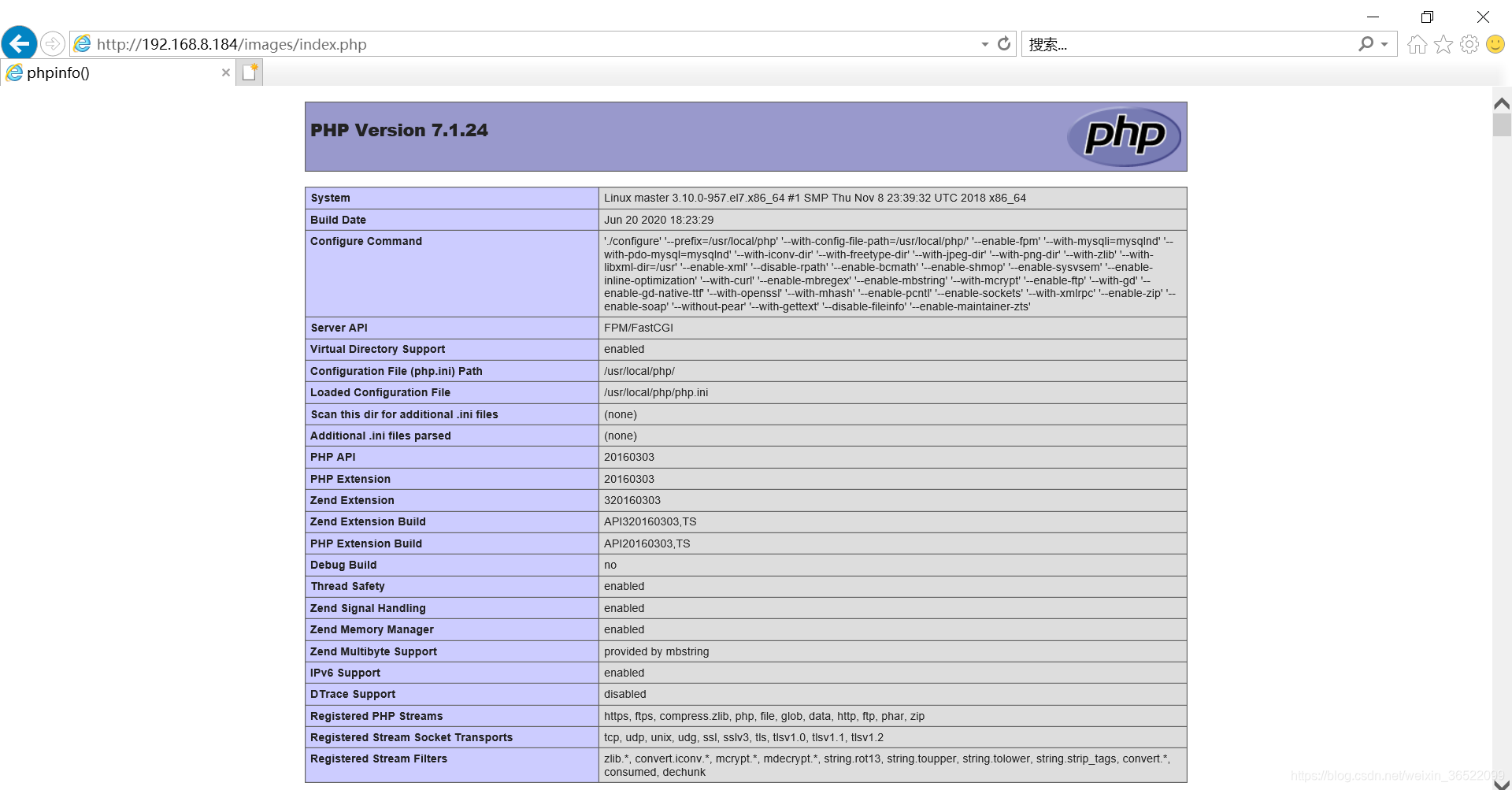The width and height of the screenshot is (1512, 790).
Task: Click 'Debug Build' row label
Action: tap(343, 565)
